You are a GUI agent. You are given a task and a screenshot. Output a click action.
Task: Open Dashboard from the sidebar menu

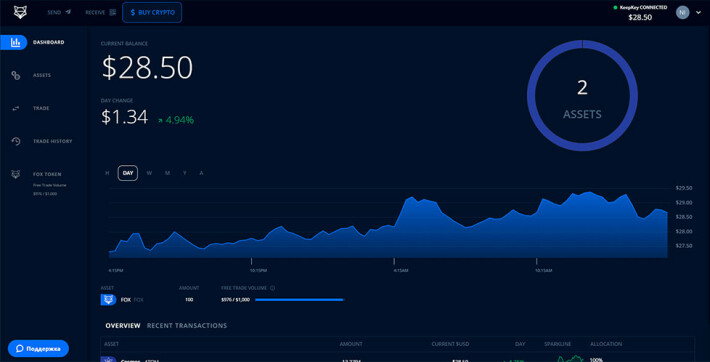[48, 42]
